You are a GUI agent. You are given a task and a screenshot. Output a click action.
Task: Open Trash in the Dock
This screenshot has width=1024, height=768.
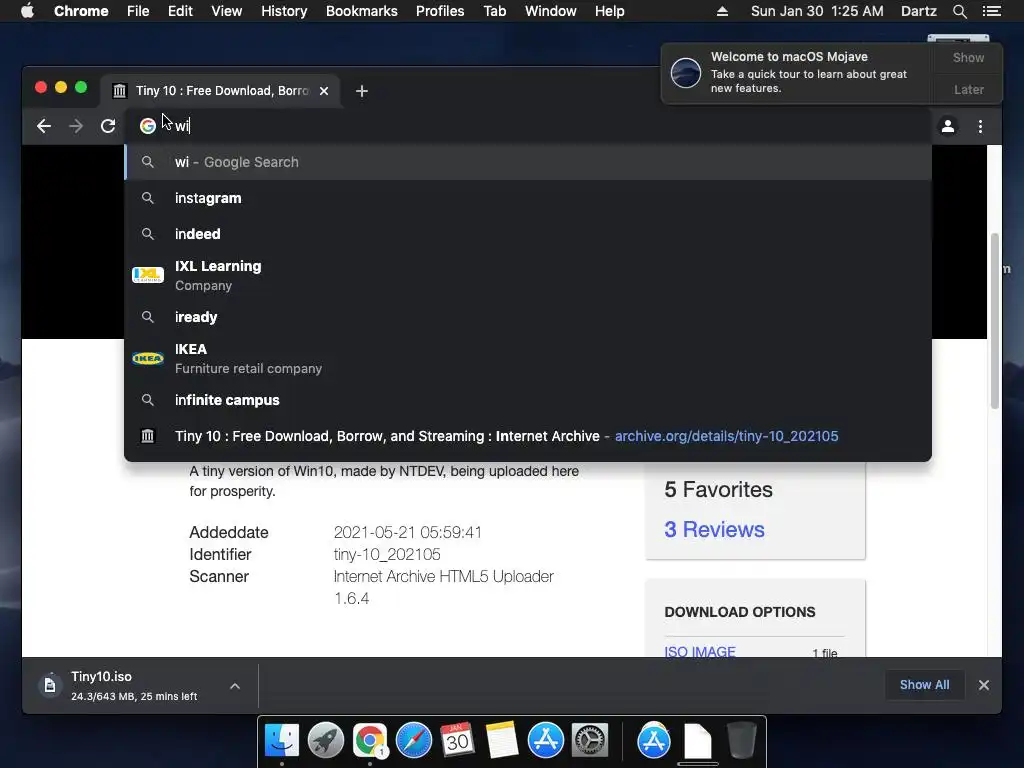click(x=742, y=740)
